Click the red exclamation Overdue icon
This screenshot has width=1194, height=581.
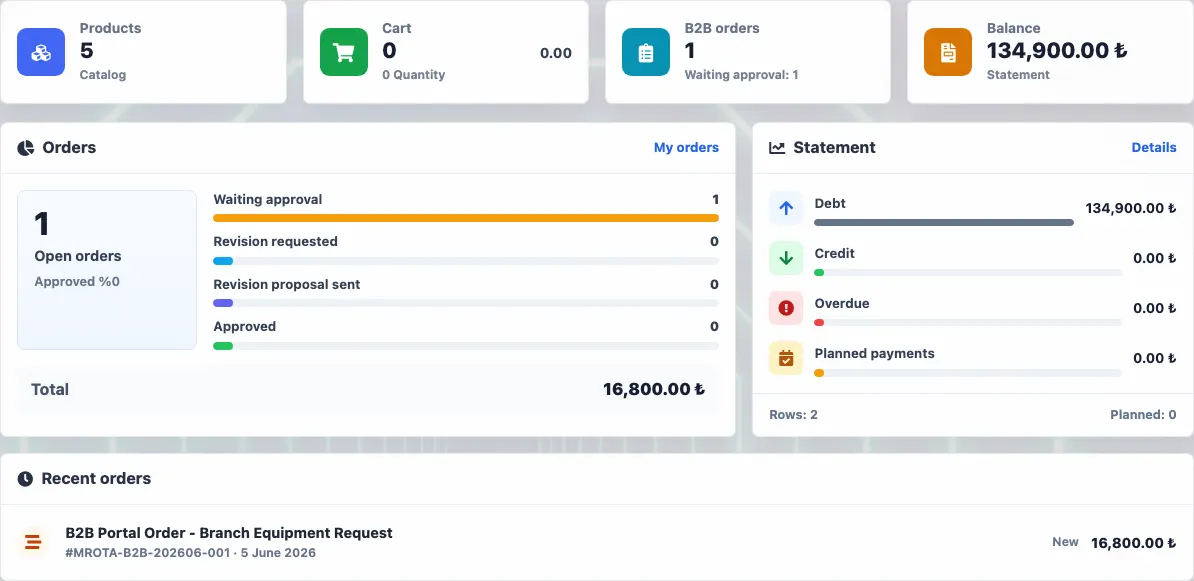click(x=786, y=308)
